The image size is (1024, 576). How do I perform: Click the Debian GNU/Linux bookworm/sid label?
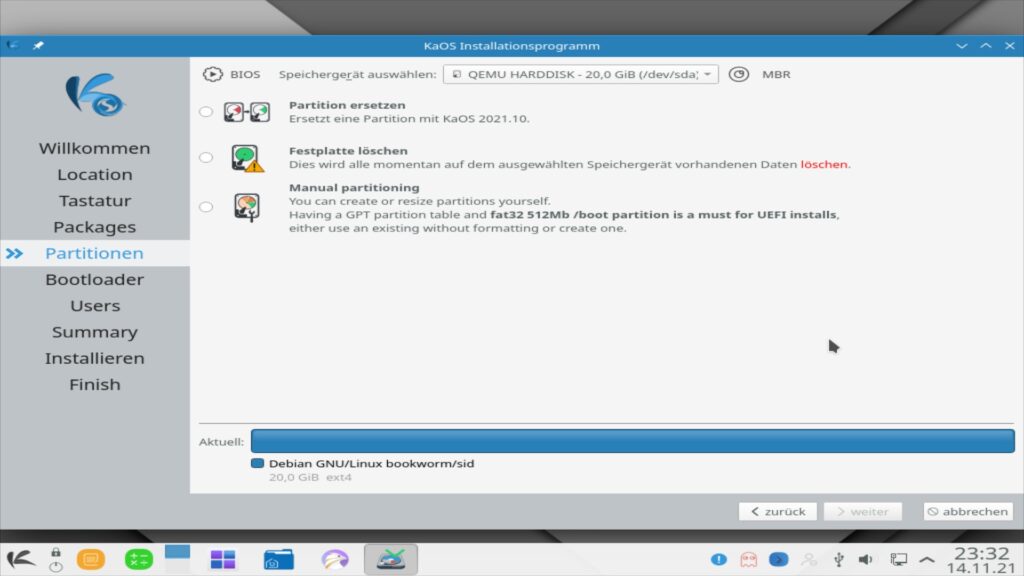372,464
